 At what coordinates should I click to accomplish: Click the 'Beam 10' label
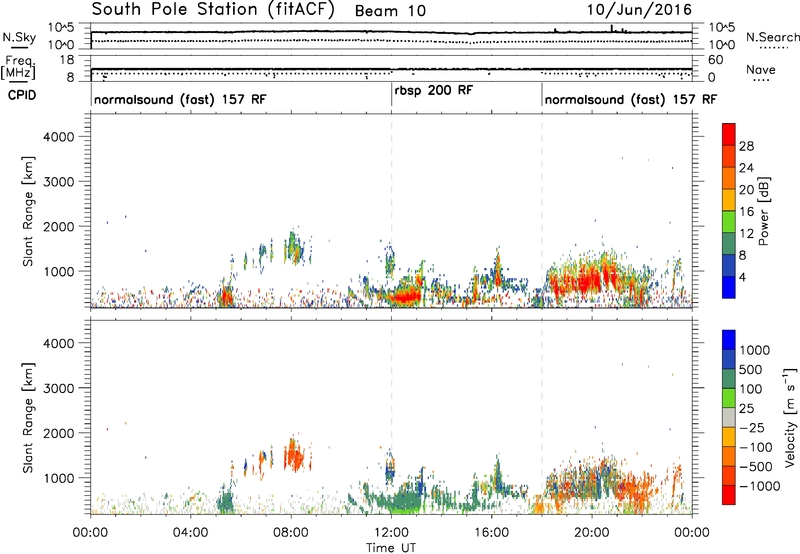[x=390, y=11]
